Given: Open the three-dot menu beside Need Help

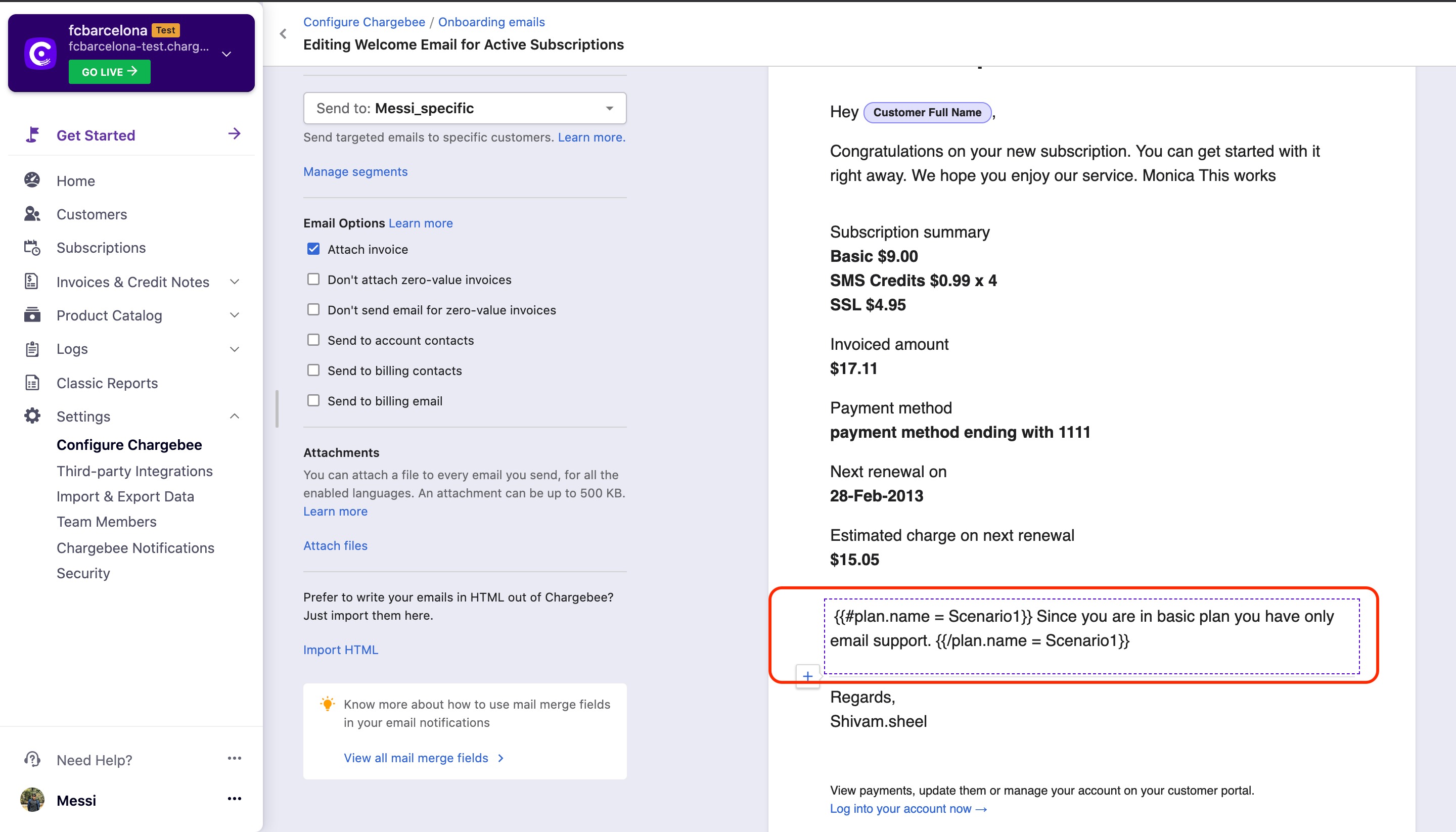Looking at the screenshot, I should pyautogui.click(x=234, y=758).
